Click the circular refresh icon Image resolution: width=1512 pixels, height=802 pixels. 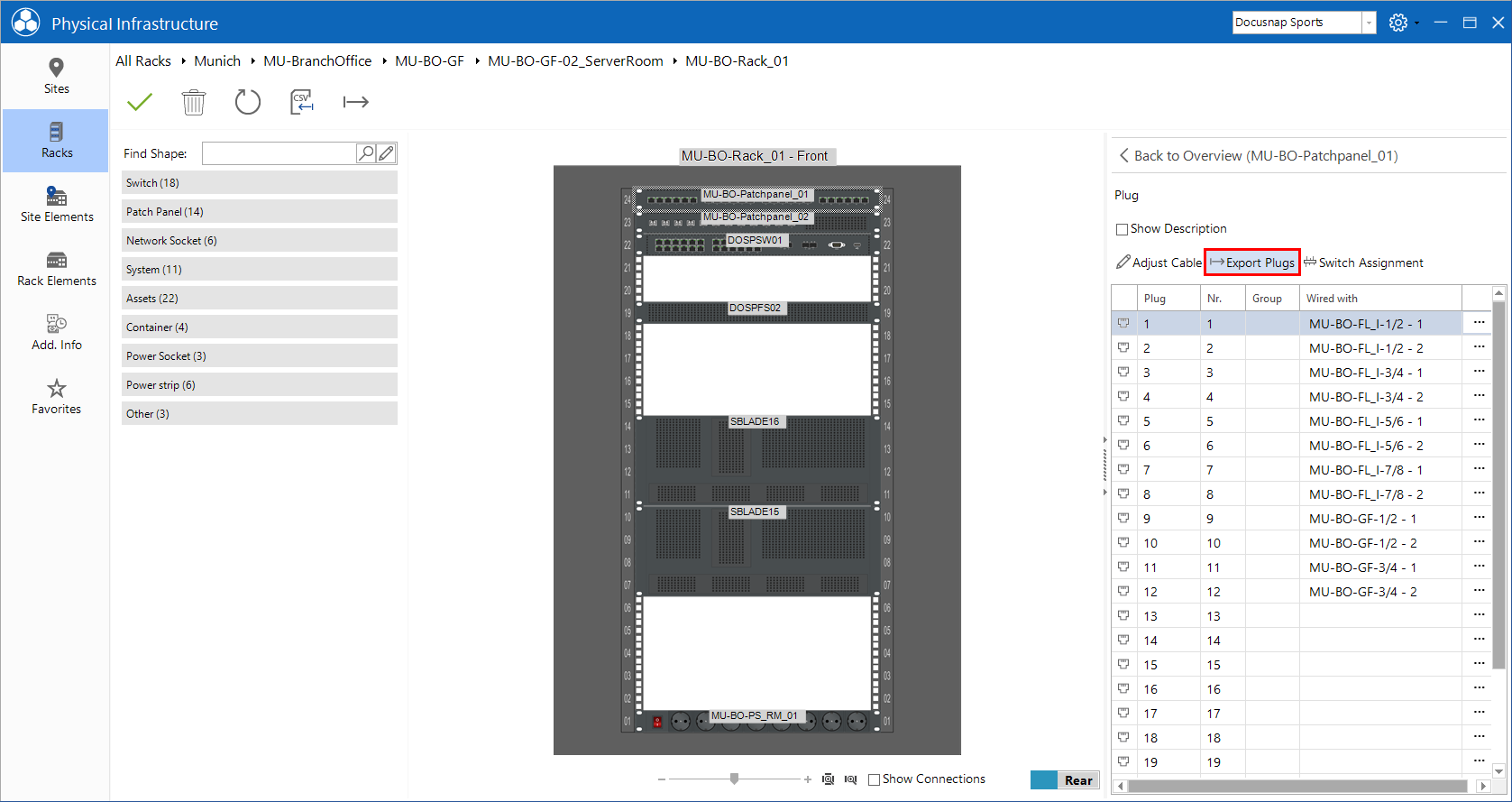(x=248, y=102)
